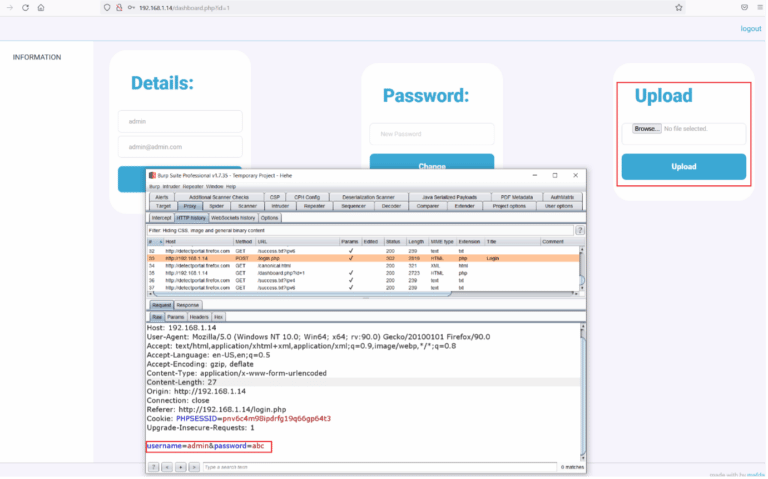Screen dimensions: 768x479
Task: Select the Intercept sub-tab
Action: coord(160,217)
